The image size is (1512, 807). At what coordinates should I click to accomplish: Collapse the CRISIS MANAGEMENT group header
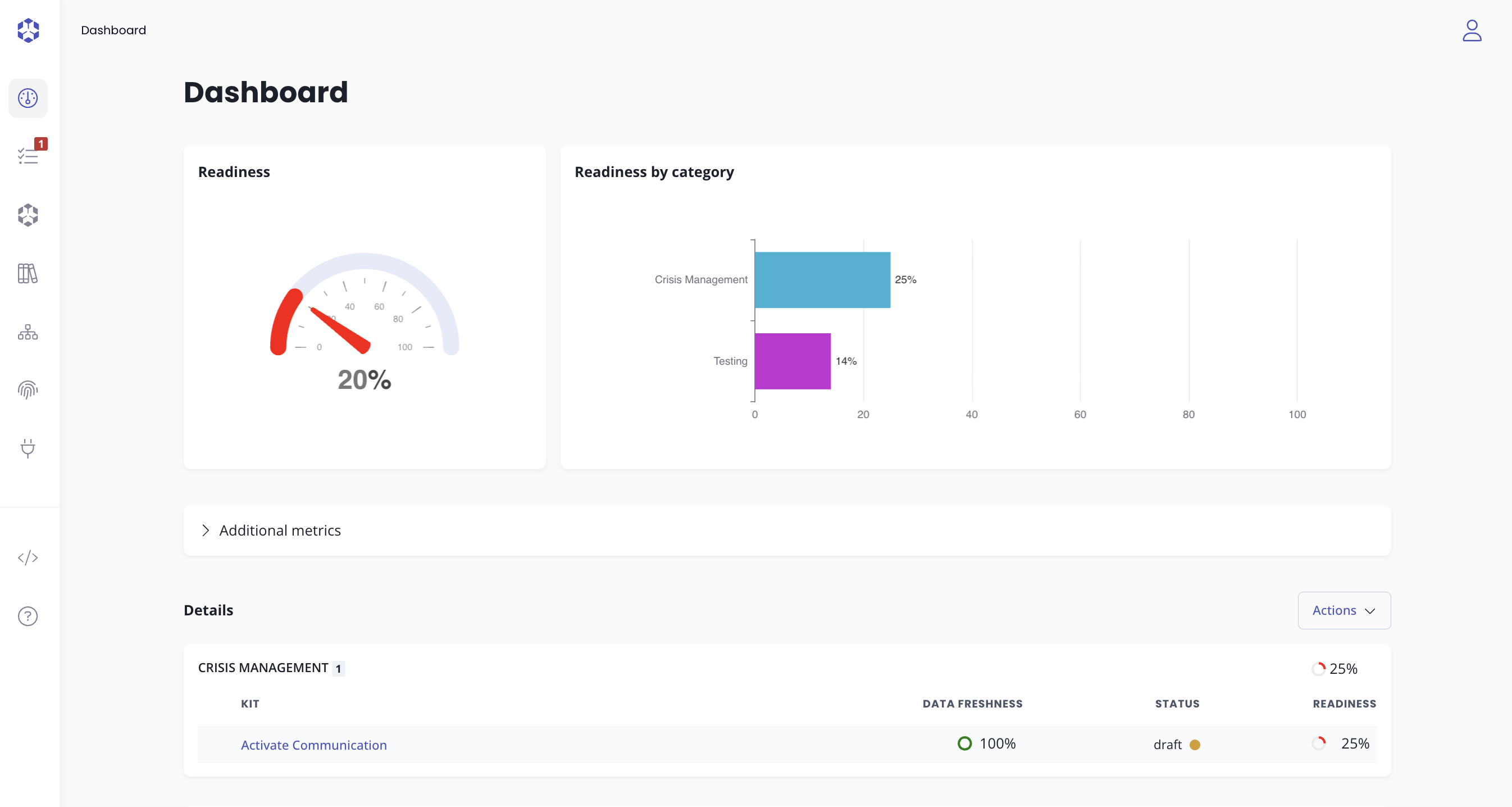coord(263,668)
